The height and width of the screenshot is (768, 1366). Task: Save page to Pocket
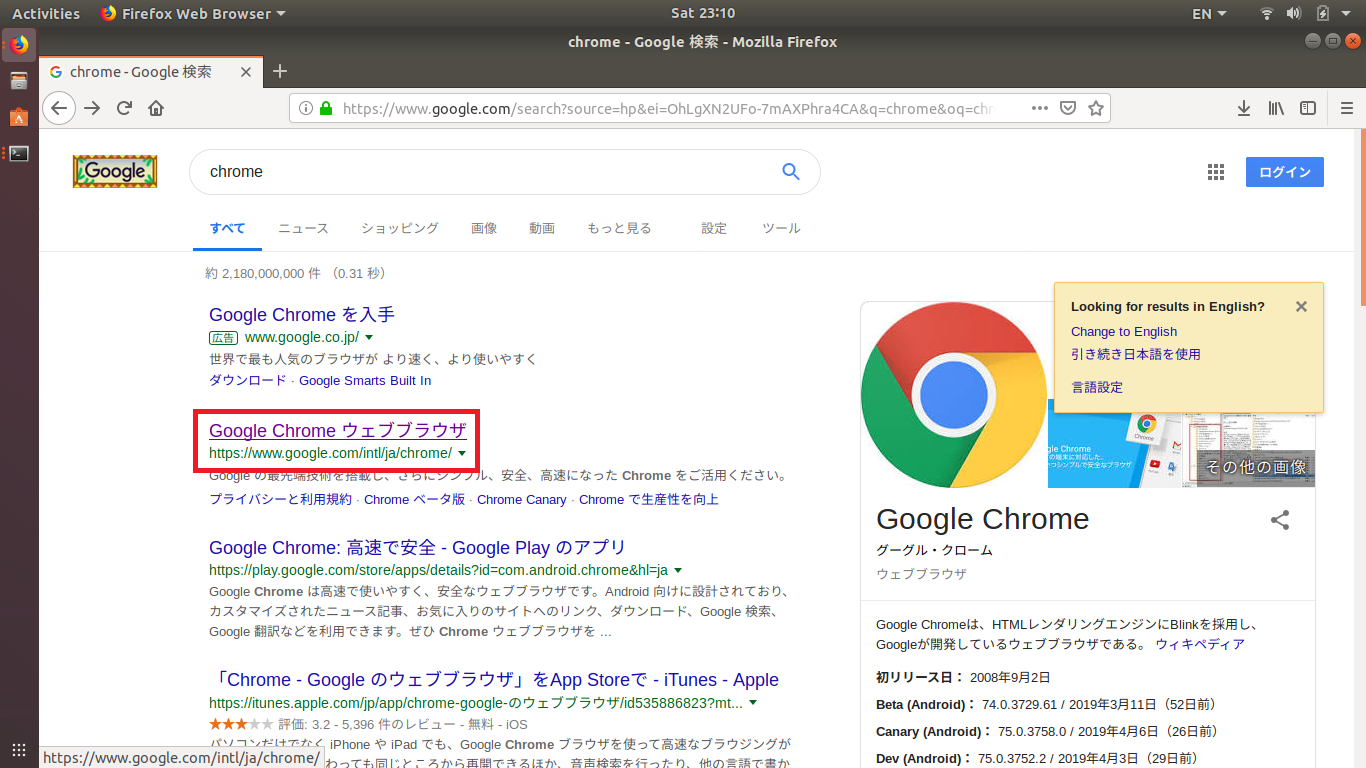pos(1068,108)
